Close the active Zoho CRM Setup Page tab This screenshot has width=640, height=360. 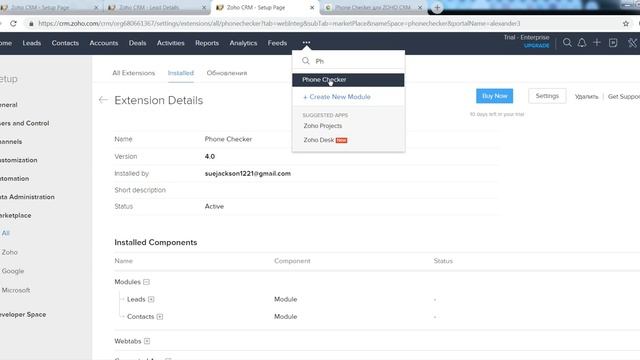(x=312, y=7)
